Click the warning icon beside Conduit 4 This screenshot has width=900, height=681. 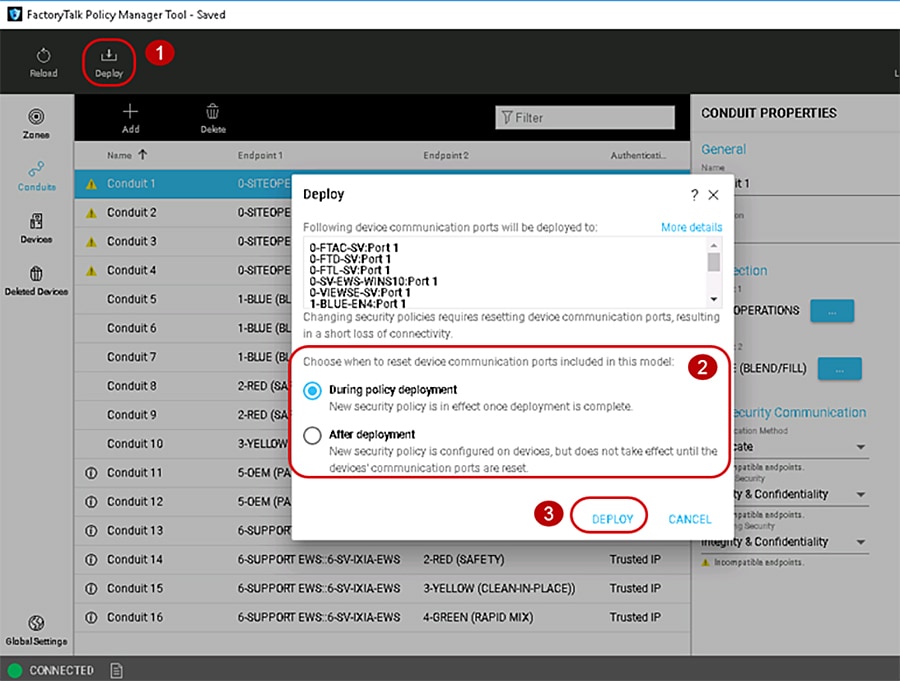coord(91,270)
